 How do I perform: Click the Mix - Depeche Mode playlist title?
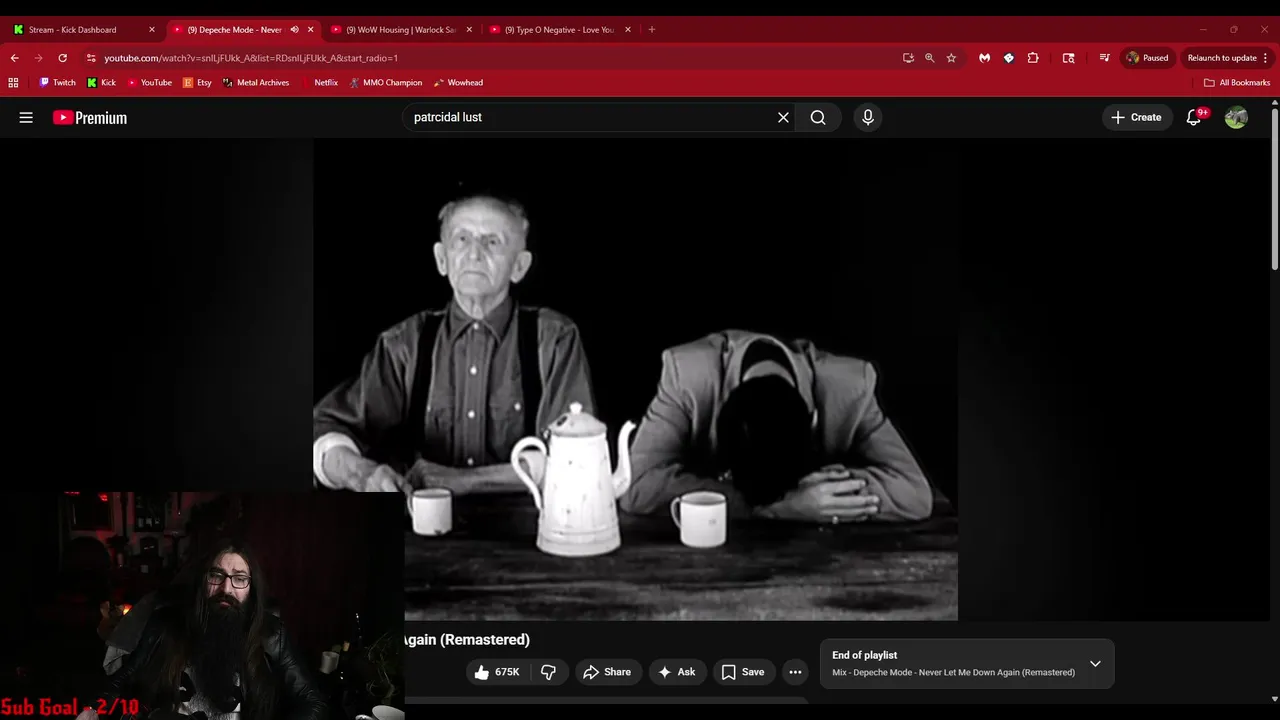pyautogui.click(x=953, y=672)
